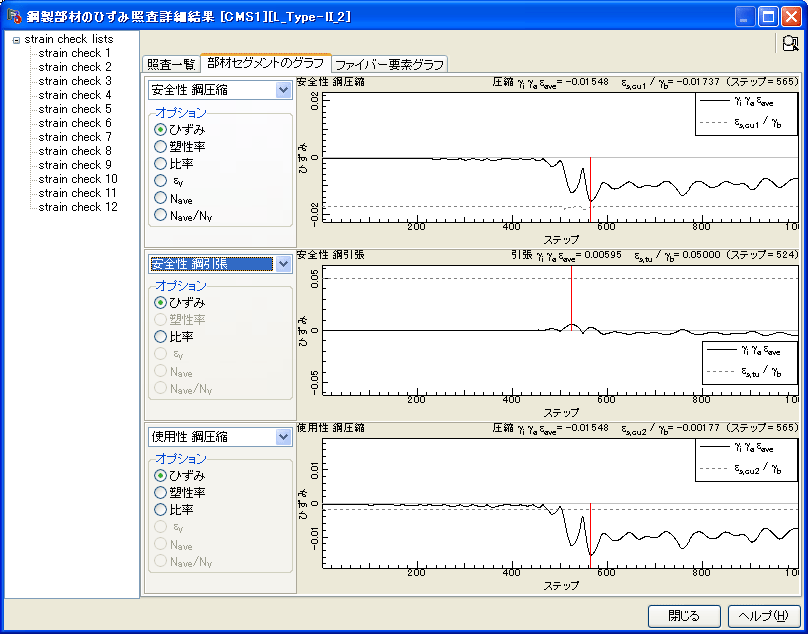Screen dimensions: 808x634
Task: Click the red step marker in top graph
Action: [x=590, y=190]
